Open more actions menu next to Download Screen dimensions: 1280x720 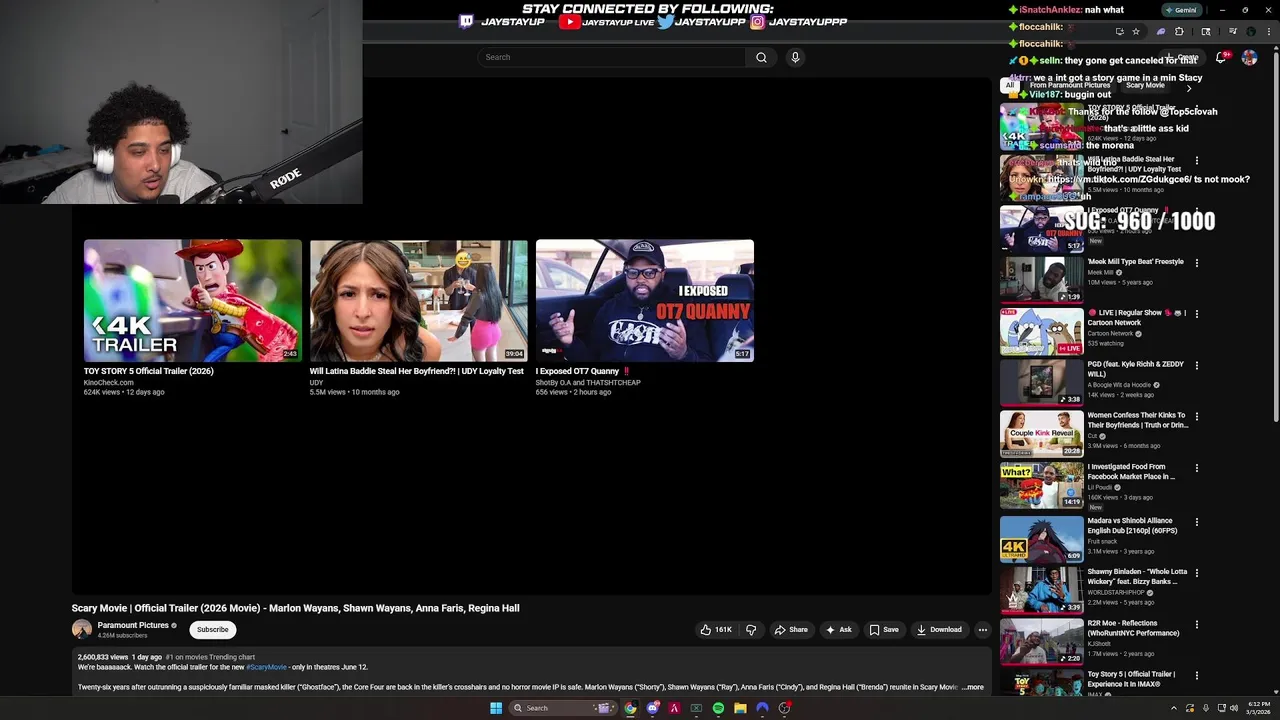pyautogui.click(x=982, y=630)
